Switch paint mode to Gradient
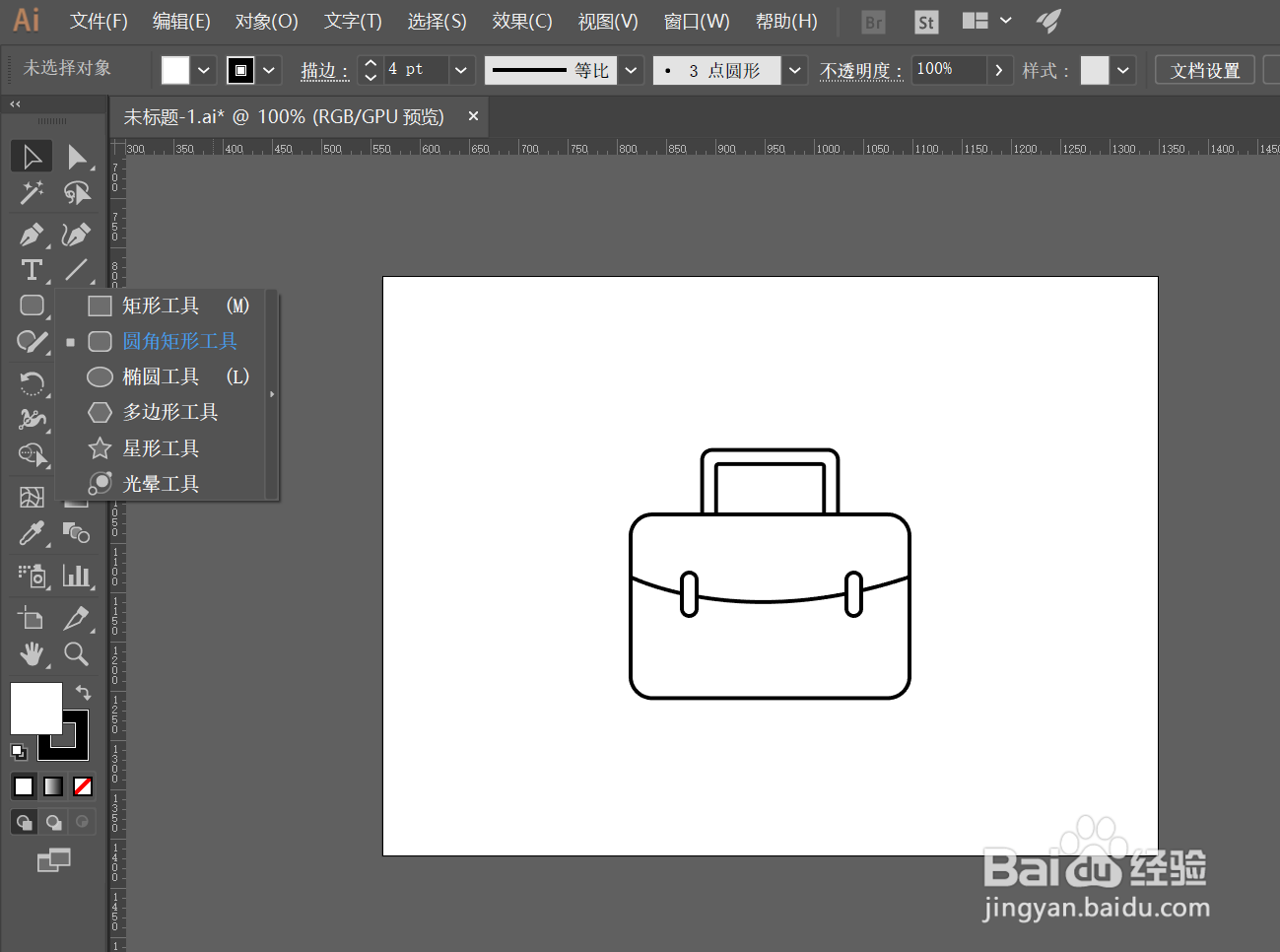Screen dimensions: 1280x952 tap(53, 786)
